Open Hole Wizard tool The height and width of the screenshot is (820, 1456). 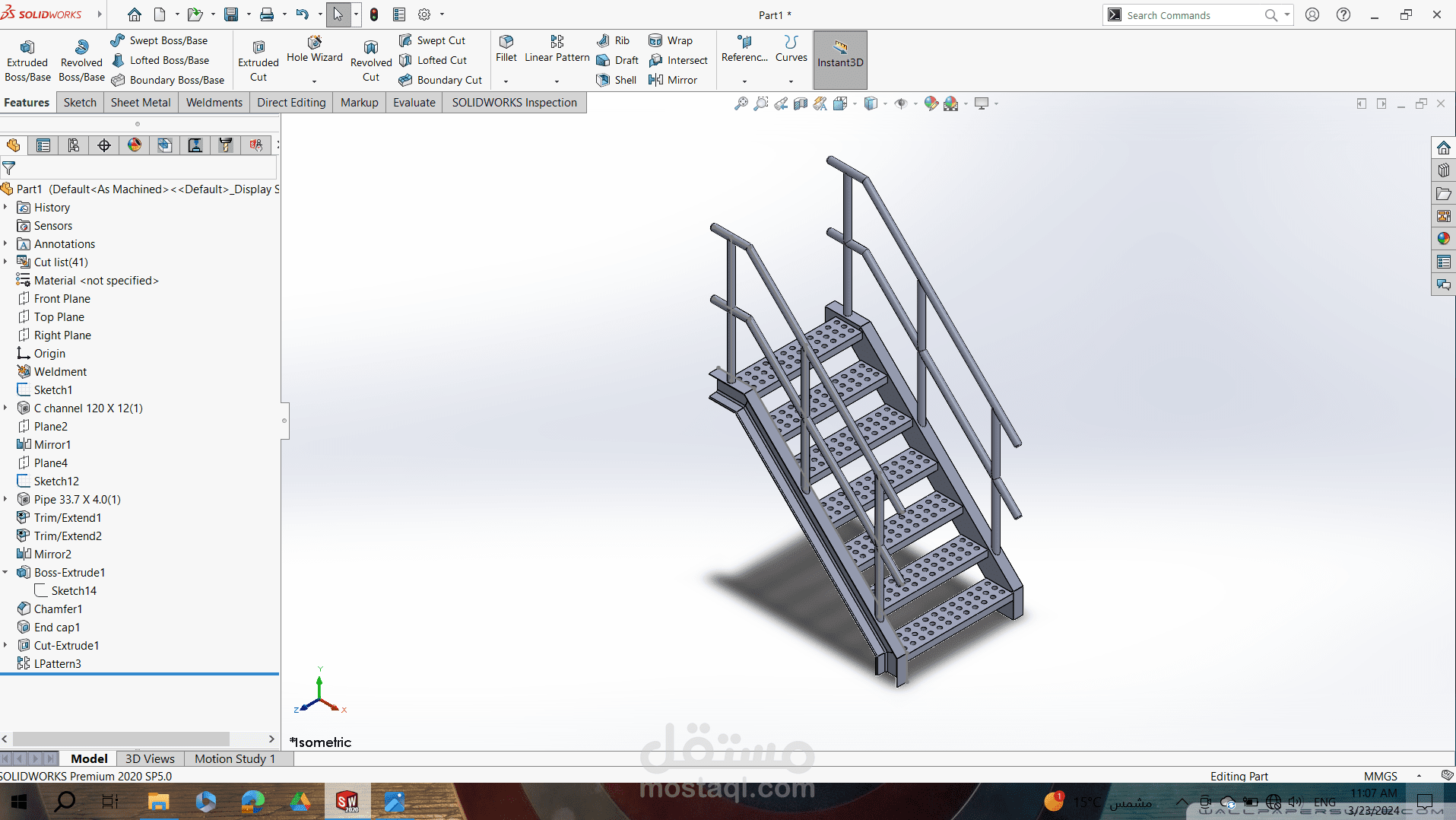click(x=315, y=49)
